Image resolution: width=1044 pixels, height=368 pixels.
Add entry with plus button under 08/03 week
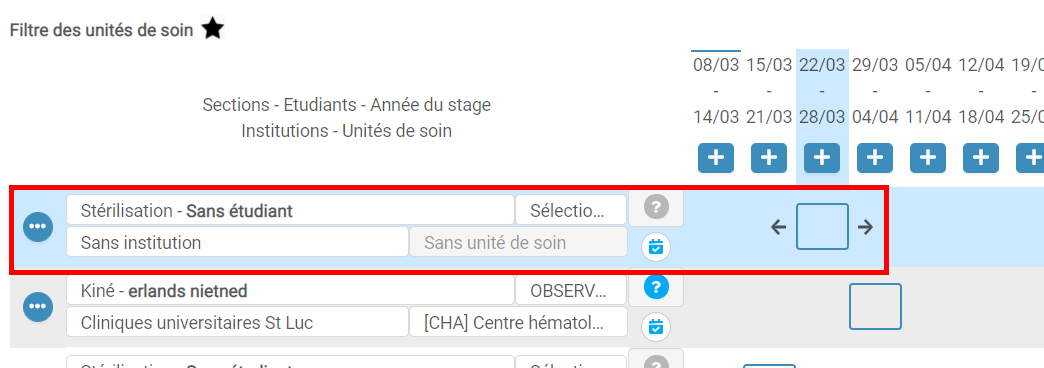pyautogui.click(x=716, y=158)
